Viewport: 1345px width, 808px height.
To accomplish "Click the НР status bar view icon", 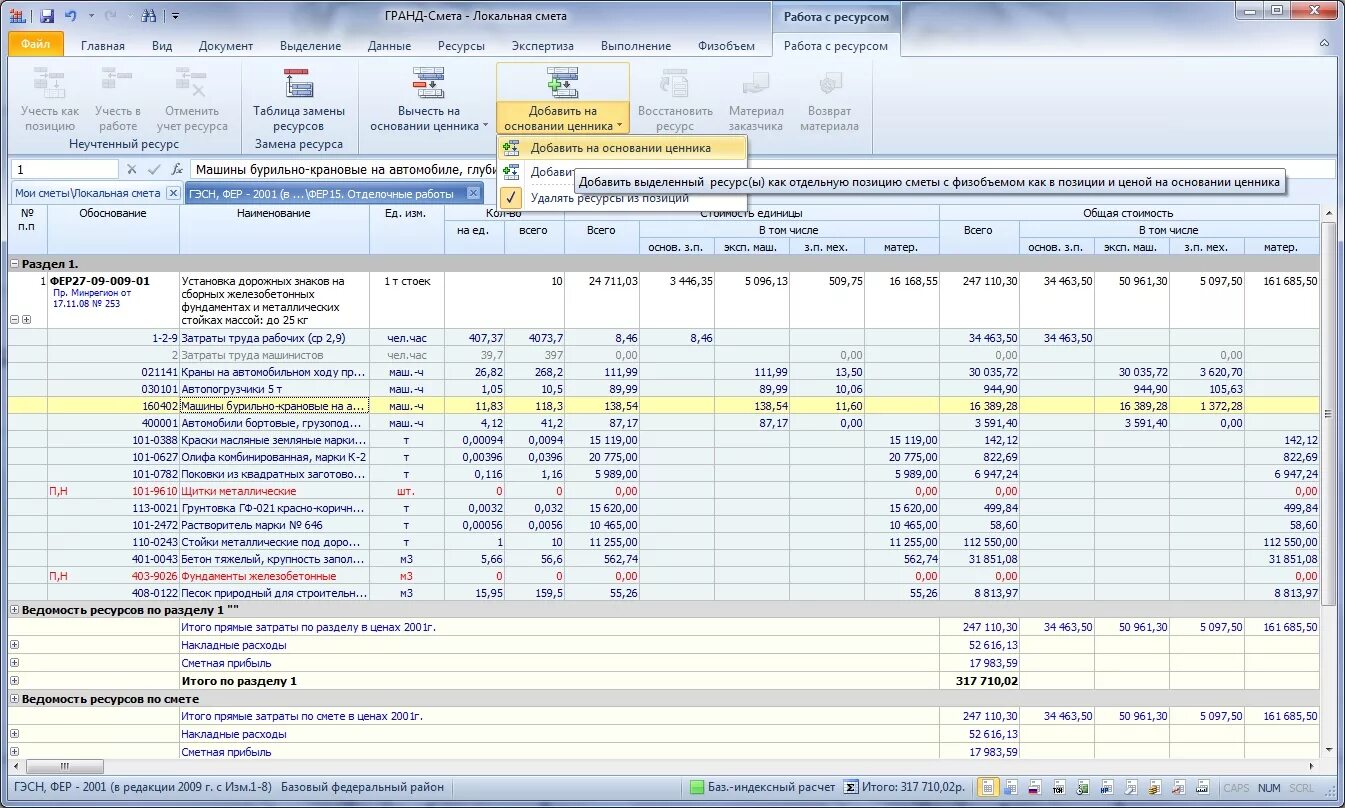I will tap(1108, 788).
